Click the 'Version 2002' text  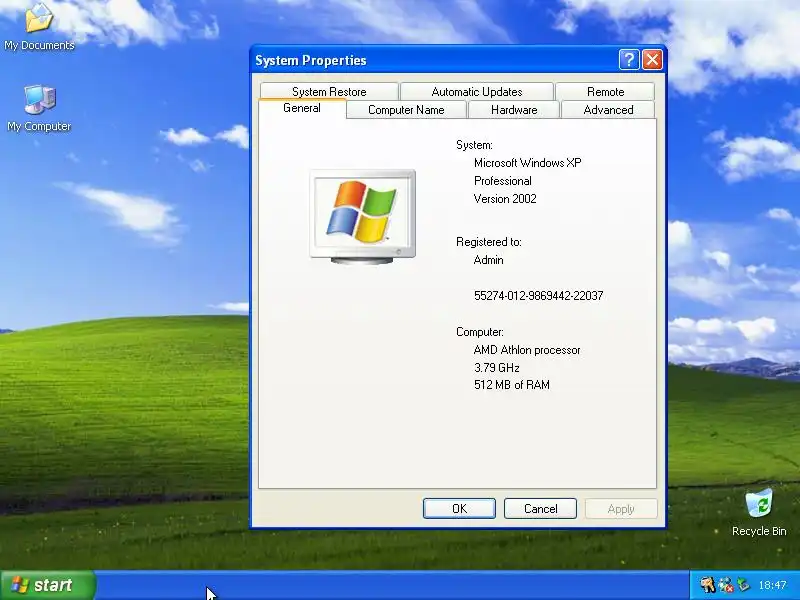[505, 199]
